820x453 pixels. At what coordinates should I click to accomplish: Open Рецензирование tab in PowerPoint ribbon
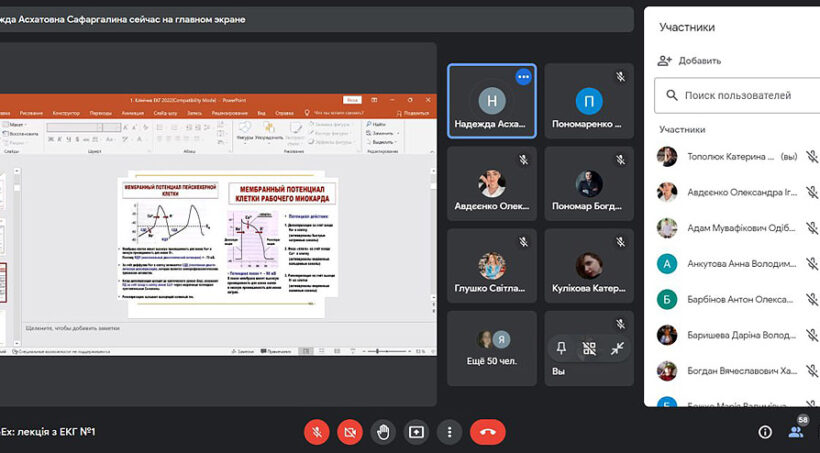tap(230, 113)
